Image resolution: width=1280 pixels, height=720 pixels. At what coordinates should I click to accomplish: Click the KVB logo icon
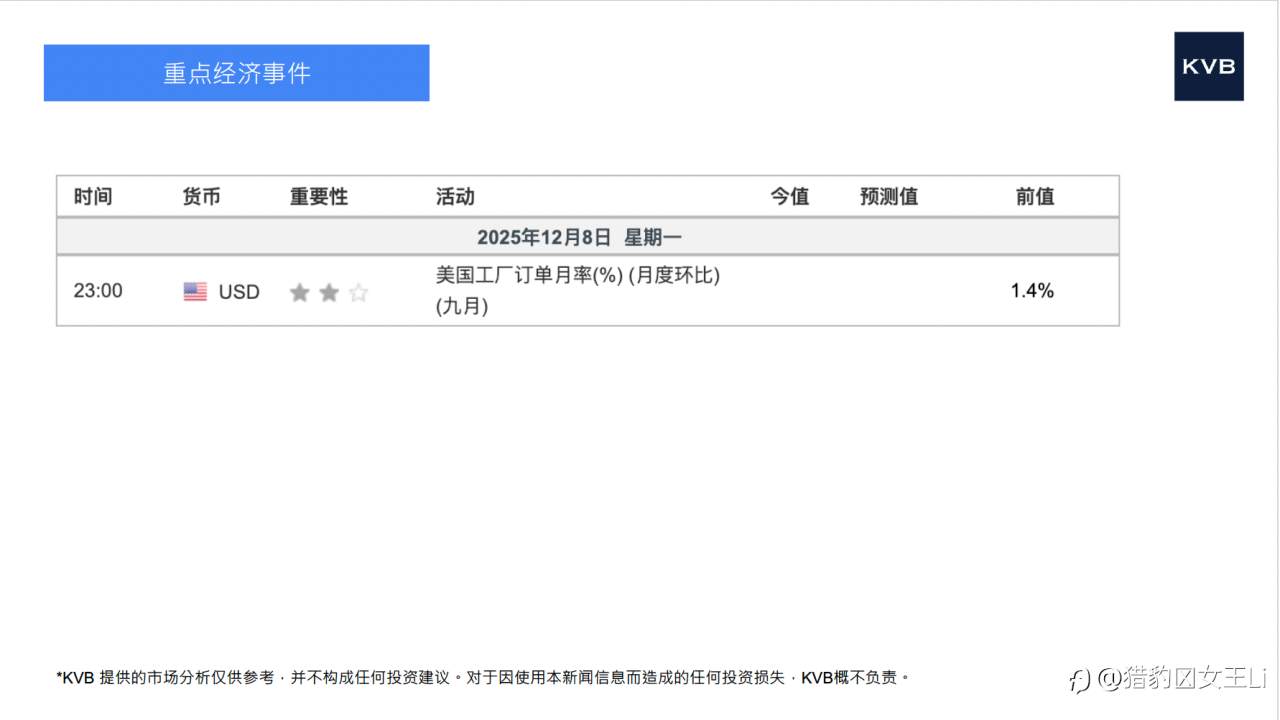pos(1209,66)
